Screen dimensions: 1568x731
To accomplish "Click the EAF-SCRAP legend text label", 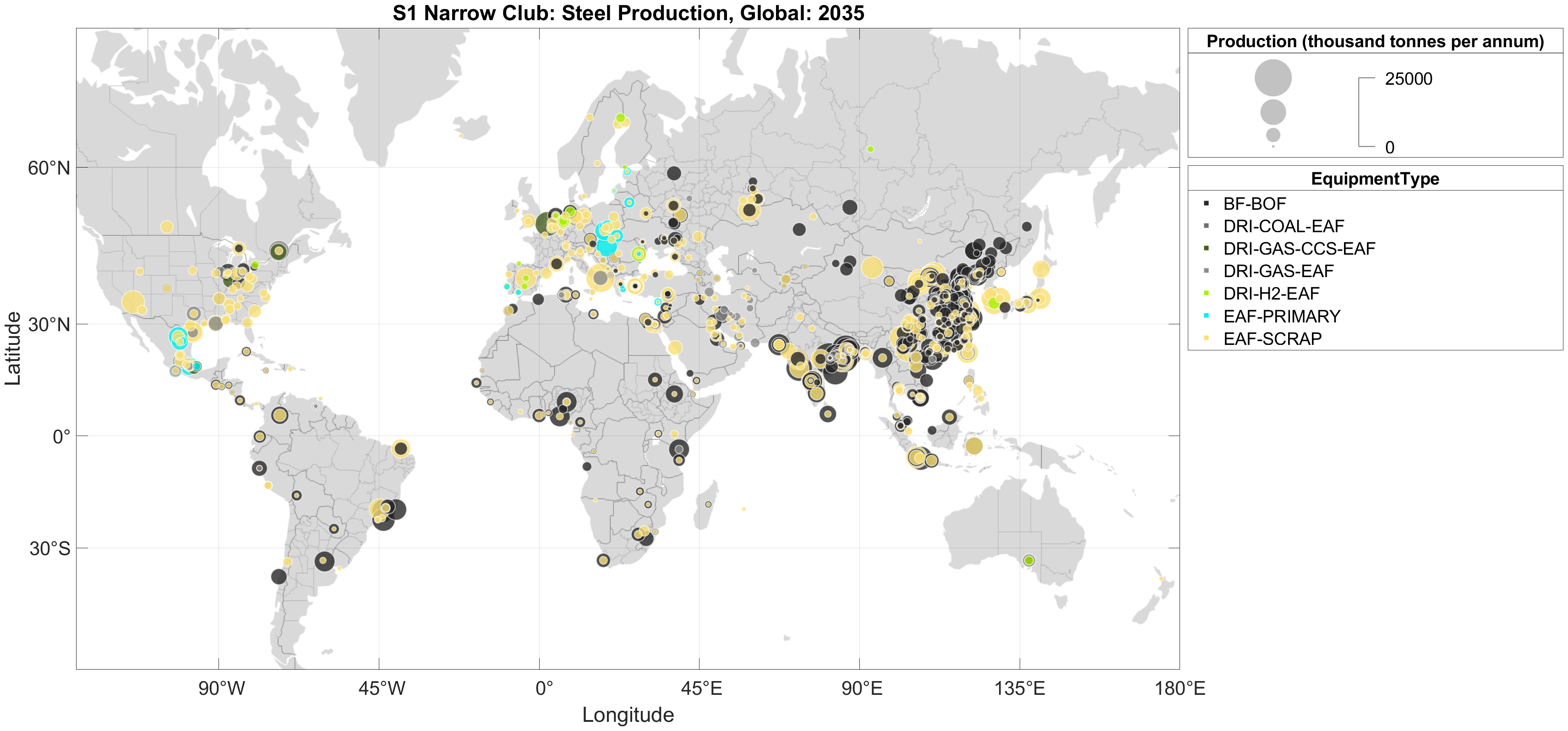I will (1272, 338).
